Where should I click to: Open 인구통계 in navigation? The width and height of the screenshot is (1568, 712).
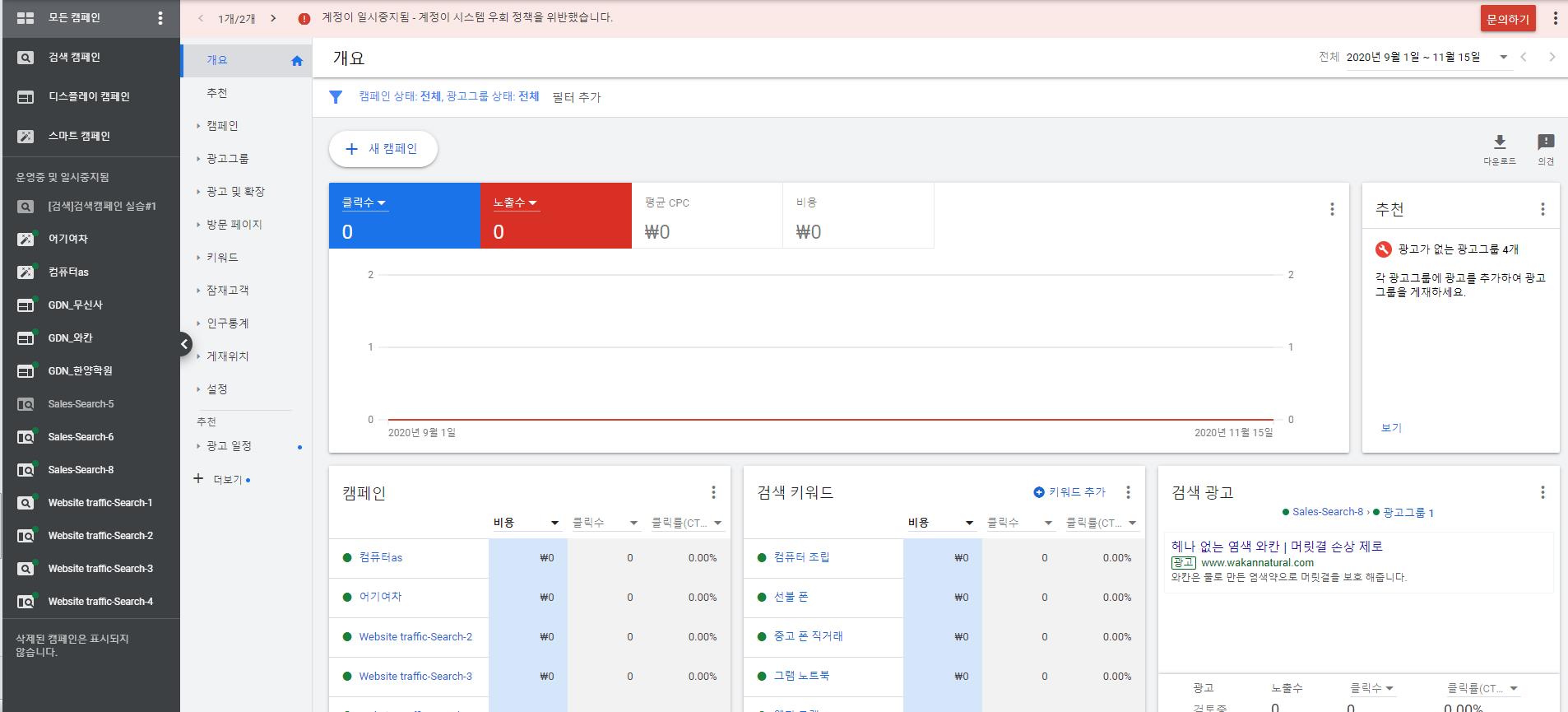[227, 323]
